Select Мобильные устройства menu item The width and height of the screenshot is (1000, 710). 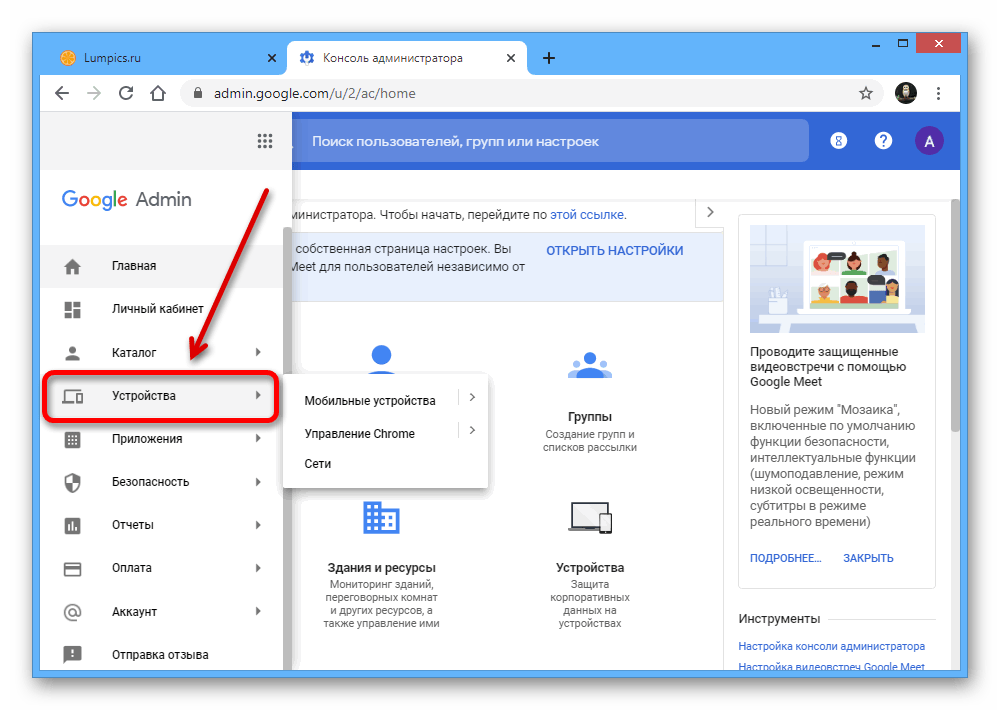click(x=370, y=401)
